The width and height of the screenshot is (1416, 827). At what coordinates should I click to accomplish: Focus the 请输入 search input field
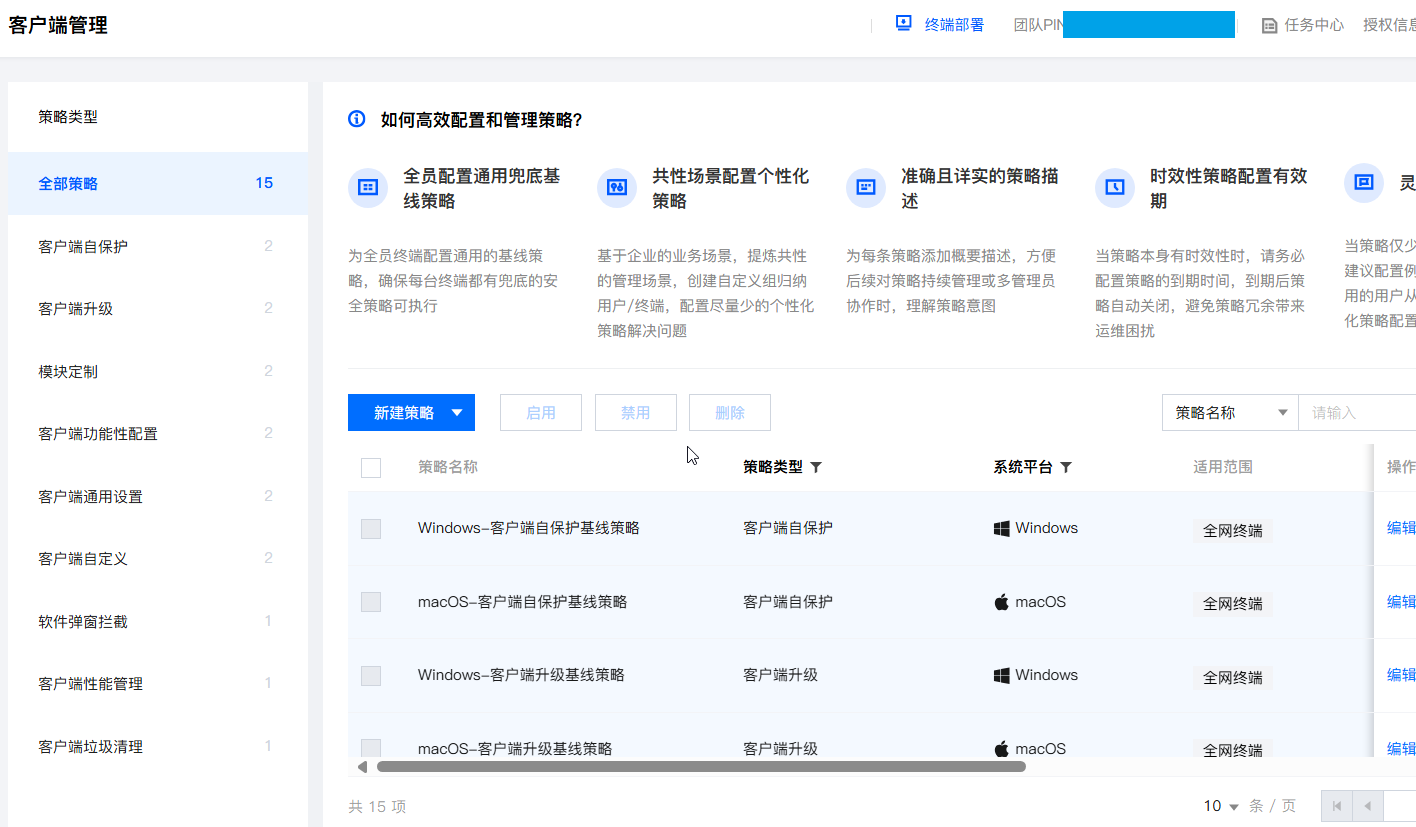click(x=1357, y=413)
